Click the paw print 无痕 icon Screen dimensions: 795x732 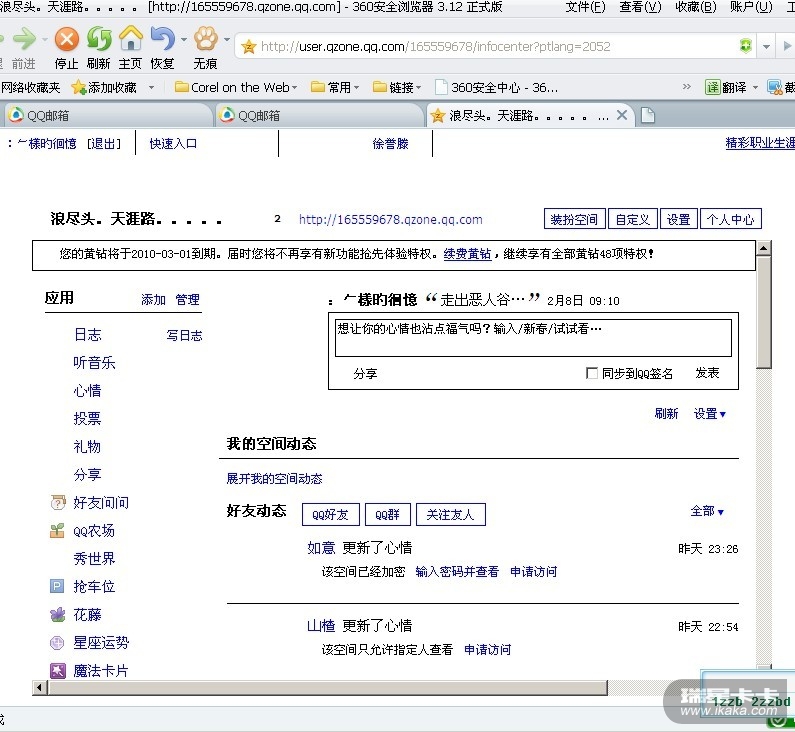pos(206,39)
